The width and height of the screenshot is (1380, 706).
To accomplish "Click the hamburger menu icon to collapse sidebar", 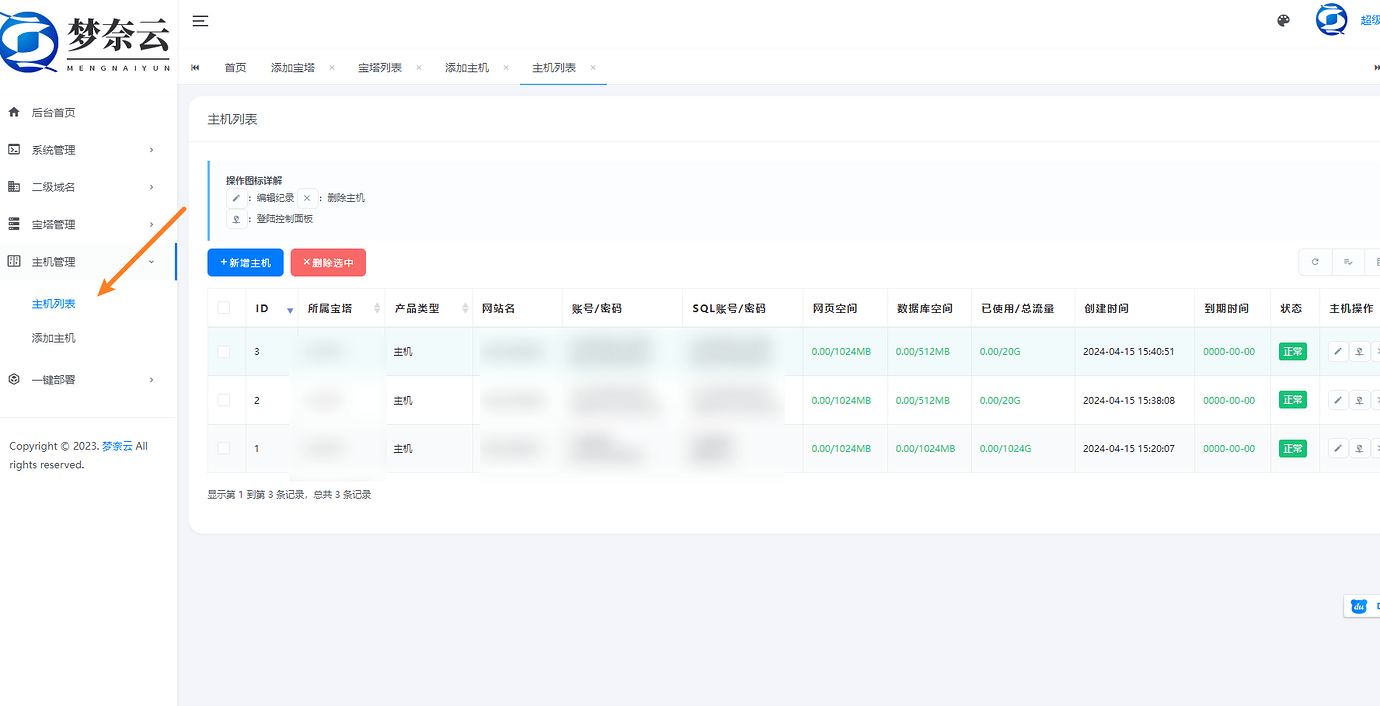I will click(x=200, y=21).
